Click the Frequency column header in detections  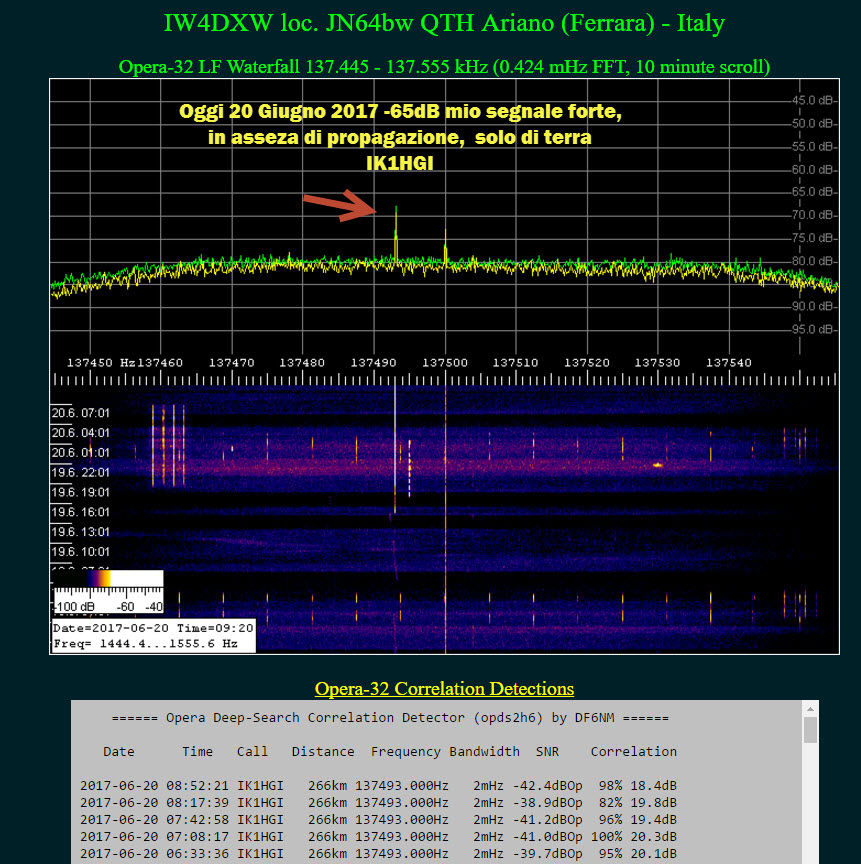(x=405, y=752)
